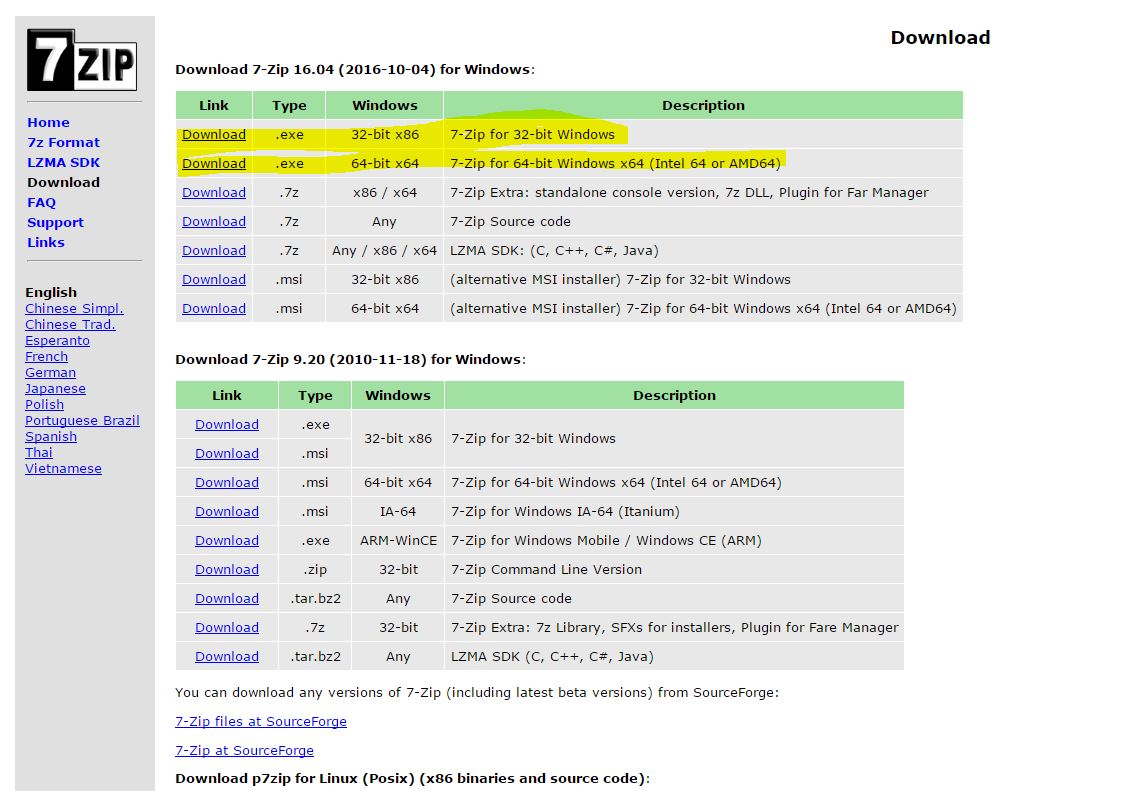
Task: Go to the 7z Format page
Action: coord(64,143)
